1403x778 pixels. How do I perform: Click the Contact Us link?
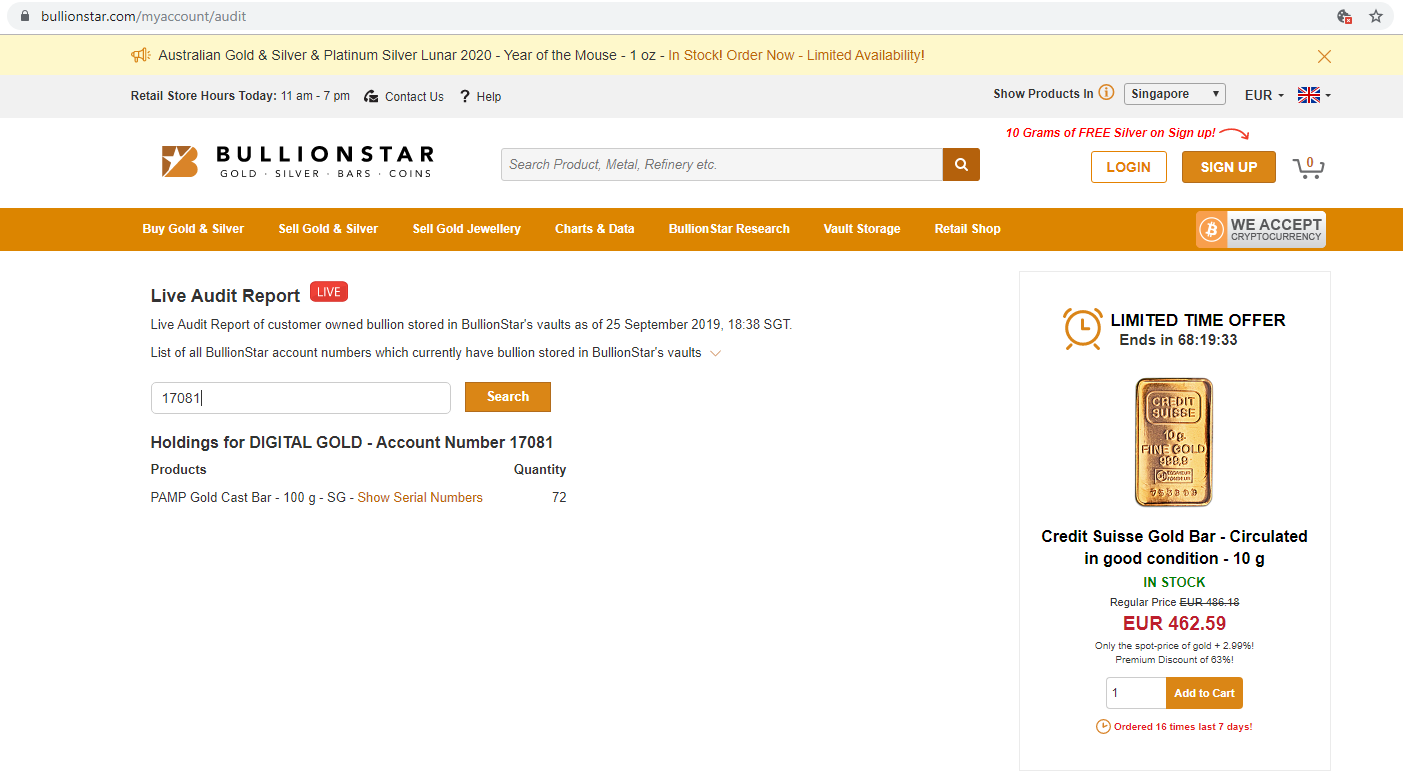point(414,97)
